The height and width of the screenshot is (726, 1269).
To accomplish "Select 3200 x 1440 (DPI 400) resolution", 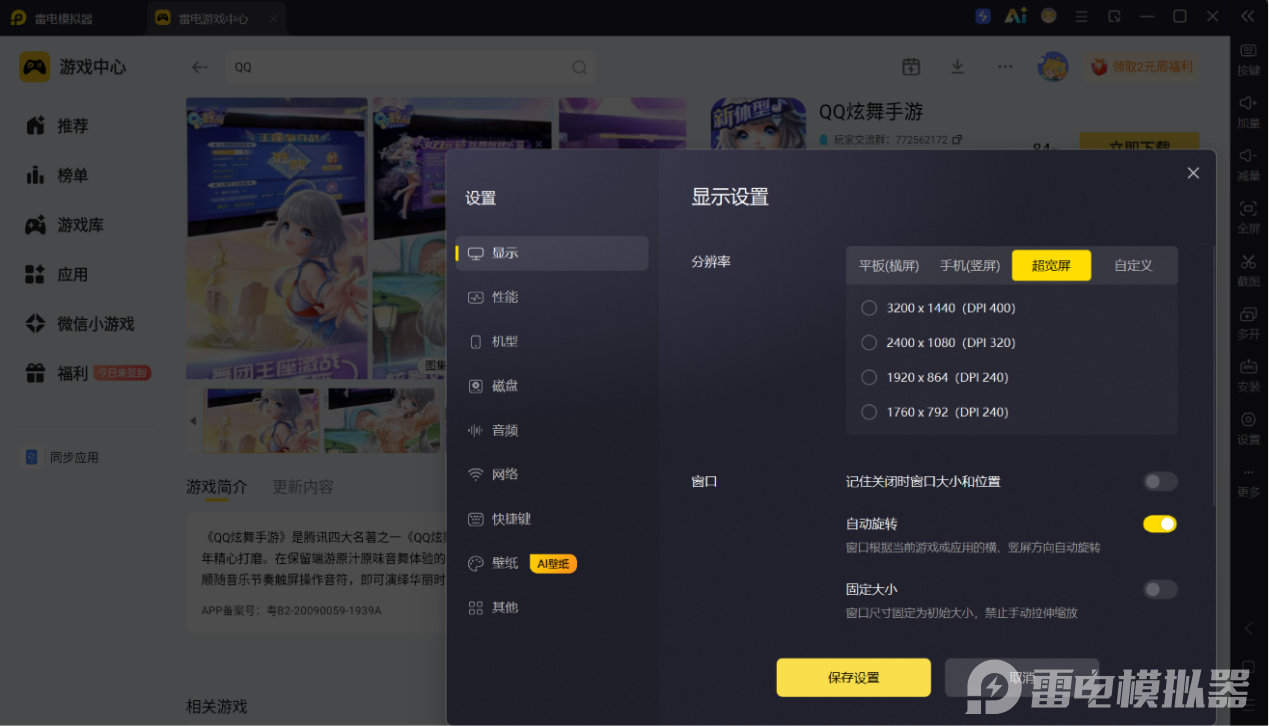I will click(x=938, y=308).
